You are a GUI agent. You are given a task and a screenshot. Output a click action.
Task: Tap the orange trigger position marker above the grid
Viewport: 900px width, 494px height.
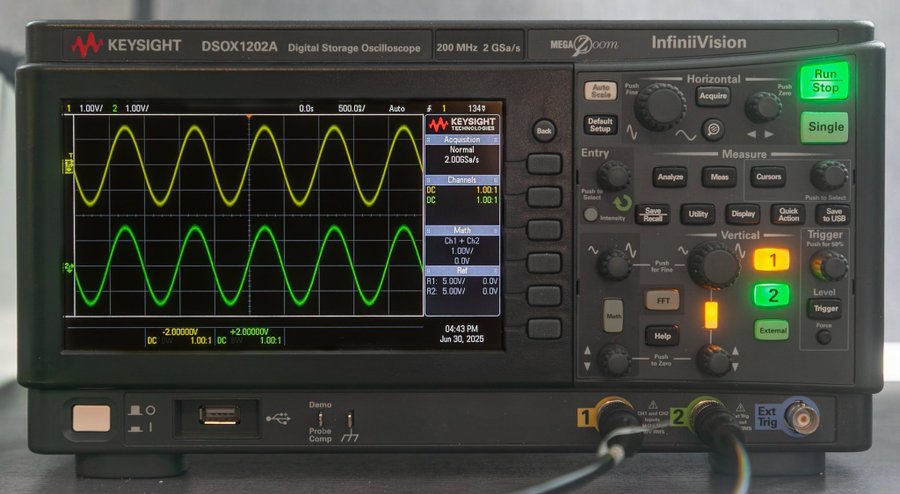pos(249,116)
